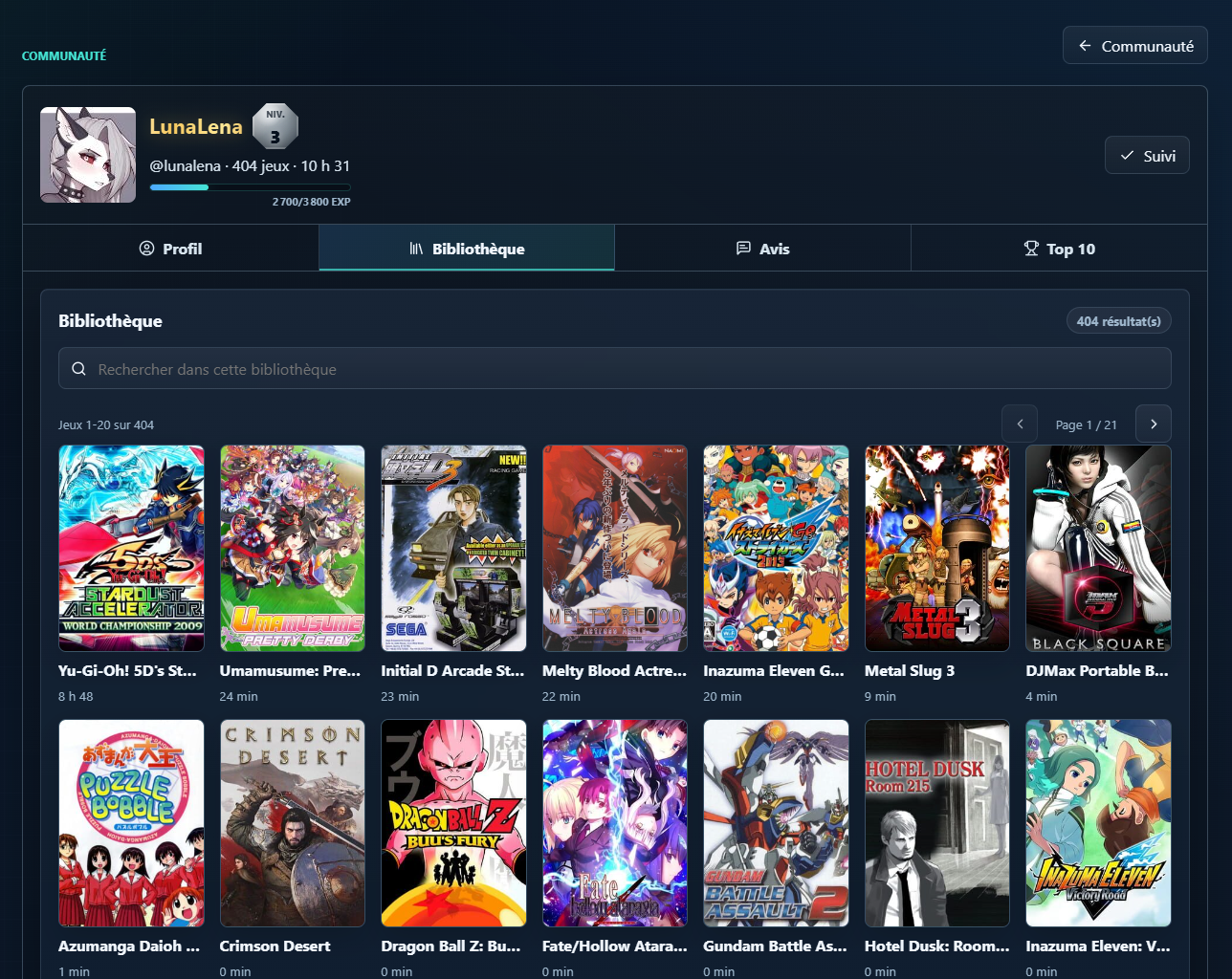Click the Inazuma Eleven G... title
This screenshot has width=1232, height=979.
(774, 670)
